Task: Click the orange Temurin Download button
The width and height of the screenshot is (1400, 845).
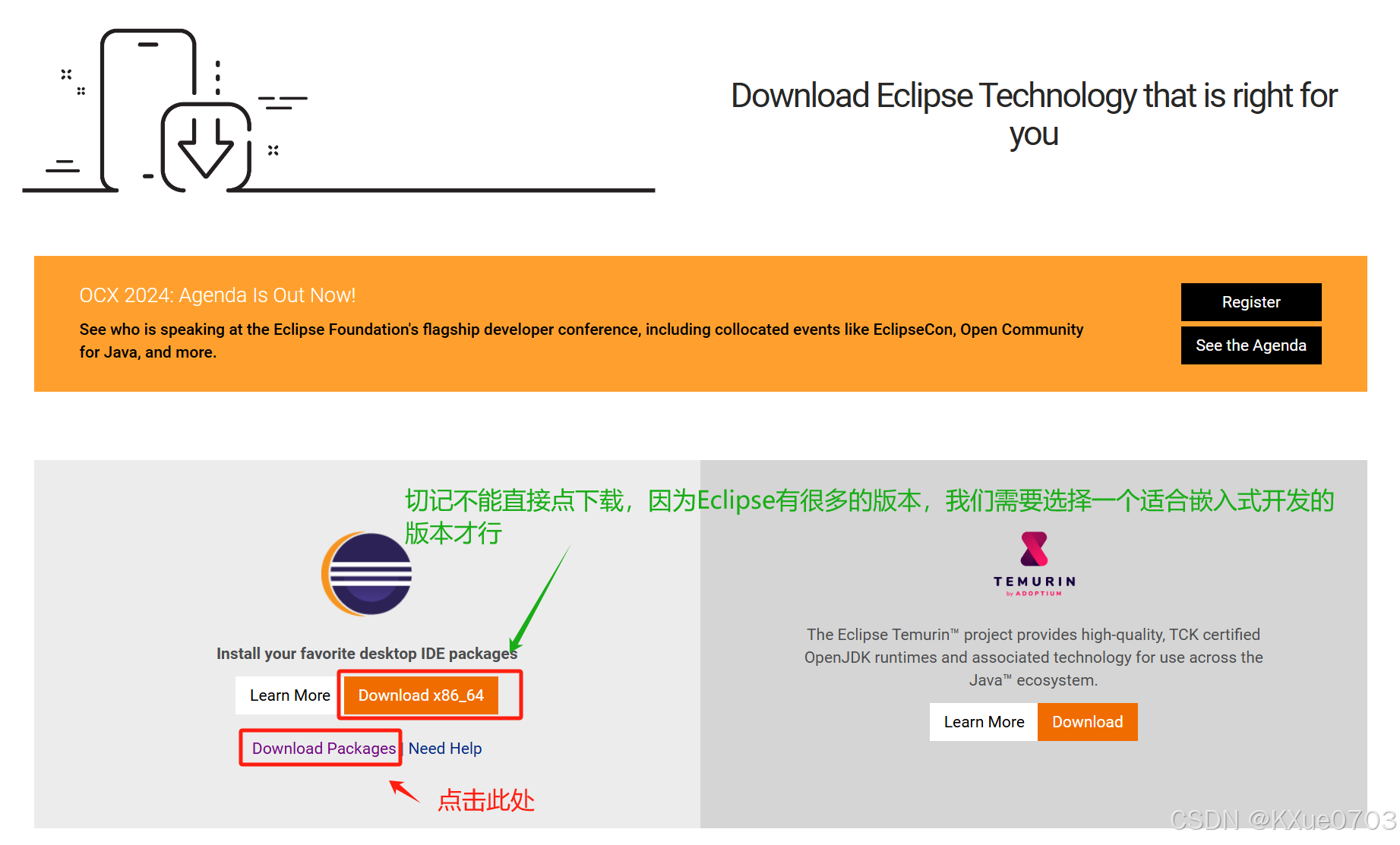Action: 1087,722
